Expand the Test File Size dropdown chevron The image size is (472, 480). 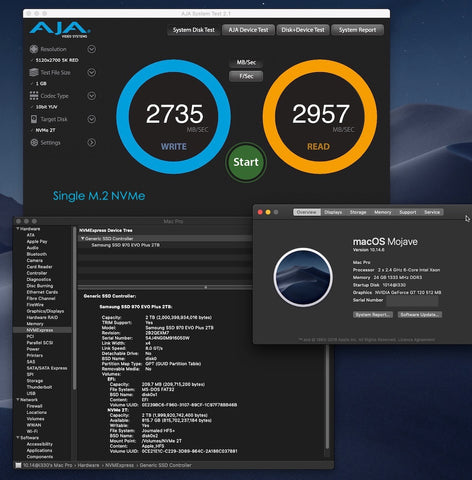(92, 72)
